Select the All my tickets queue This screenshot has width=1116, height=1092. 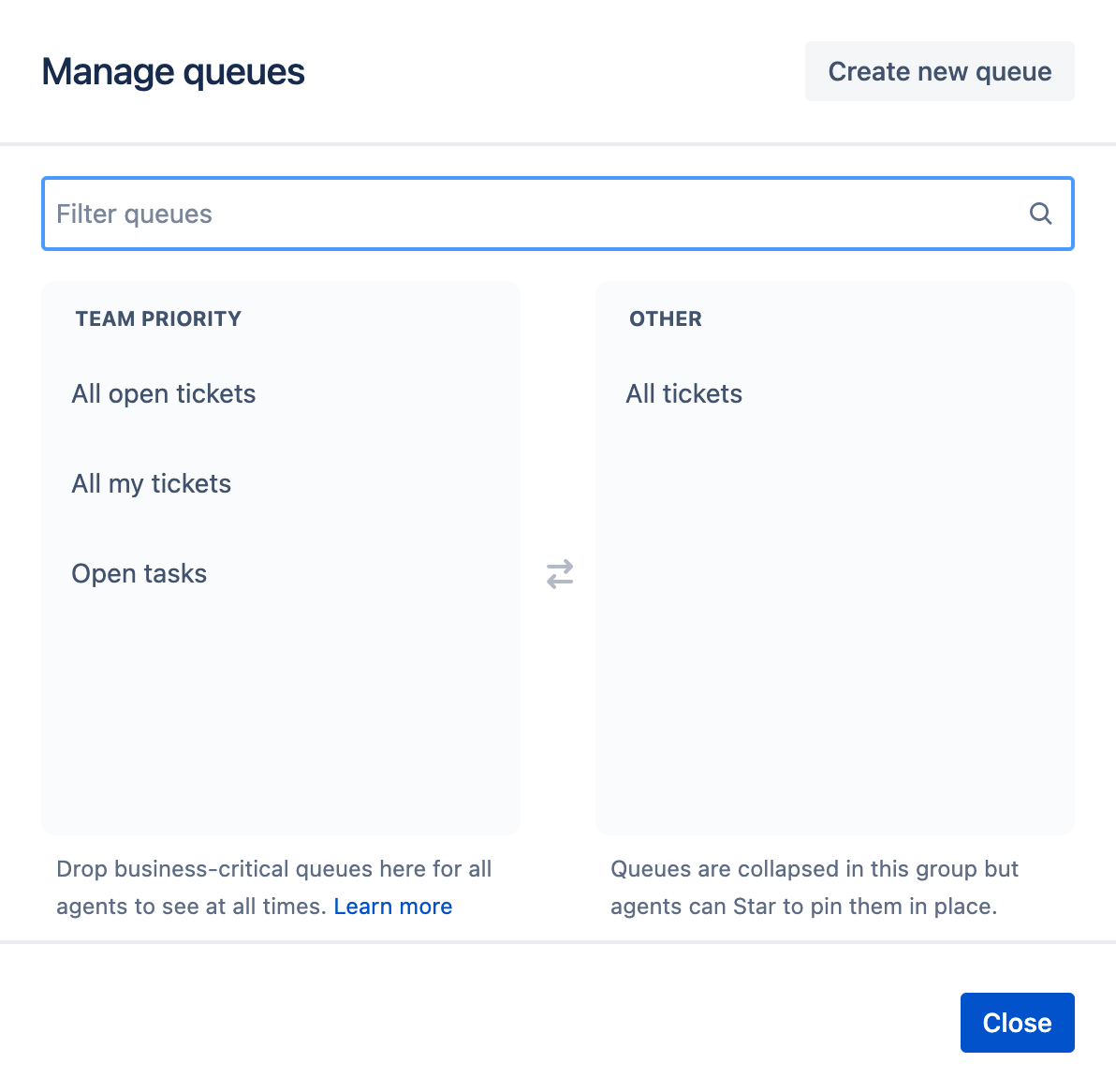pos(152,483)
